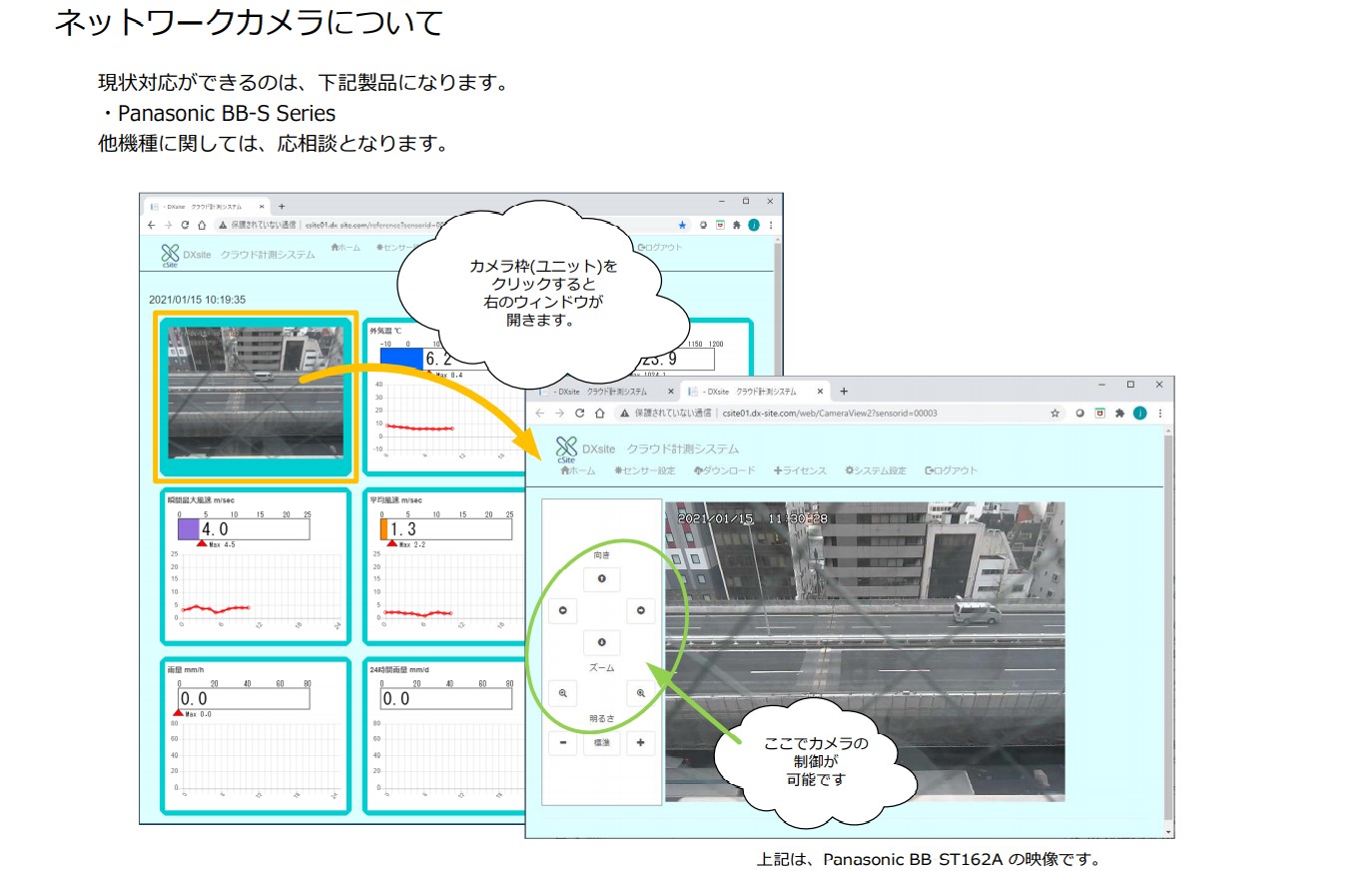Open ライセンス in the camera page menu
This screenshot has height=871, width=1372.
click(800, 470)
